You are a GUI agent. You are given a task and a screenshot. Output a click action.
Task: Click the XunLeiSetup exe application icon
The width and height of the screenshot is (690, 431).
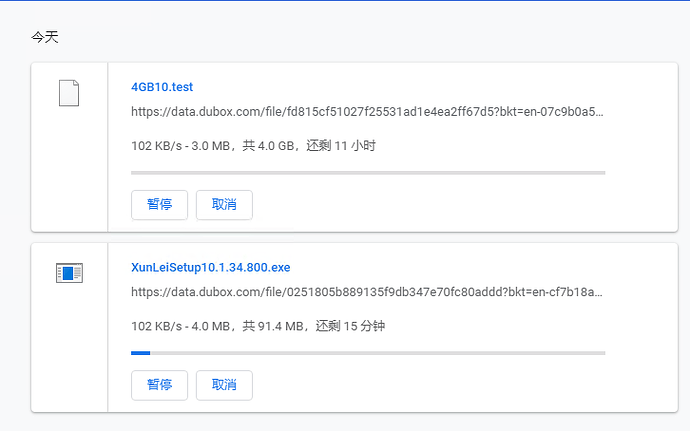point(70,273)
